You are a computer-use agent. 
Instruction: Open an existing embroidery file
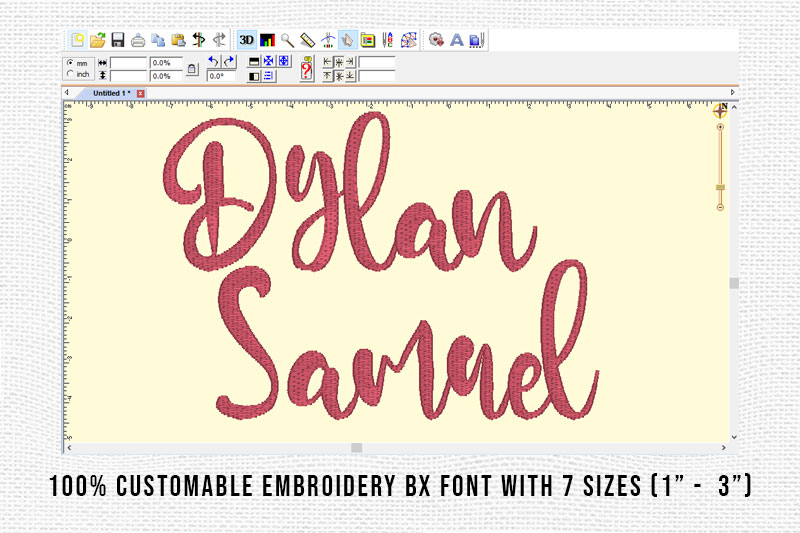tap(98, 40)
